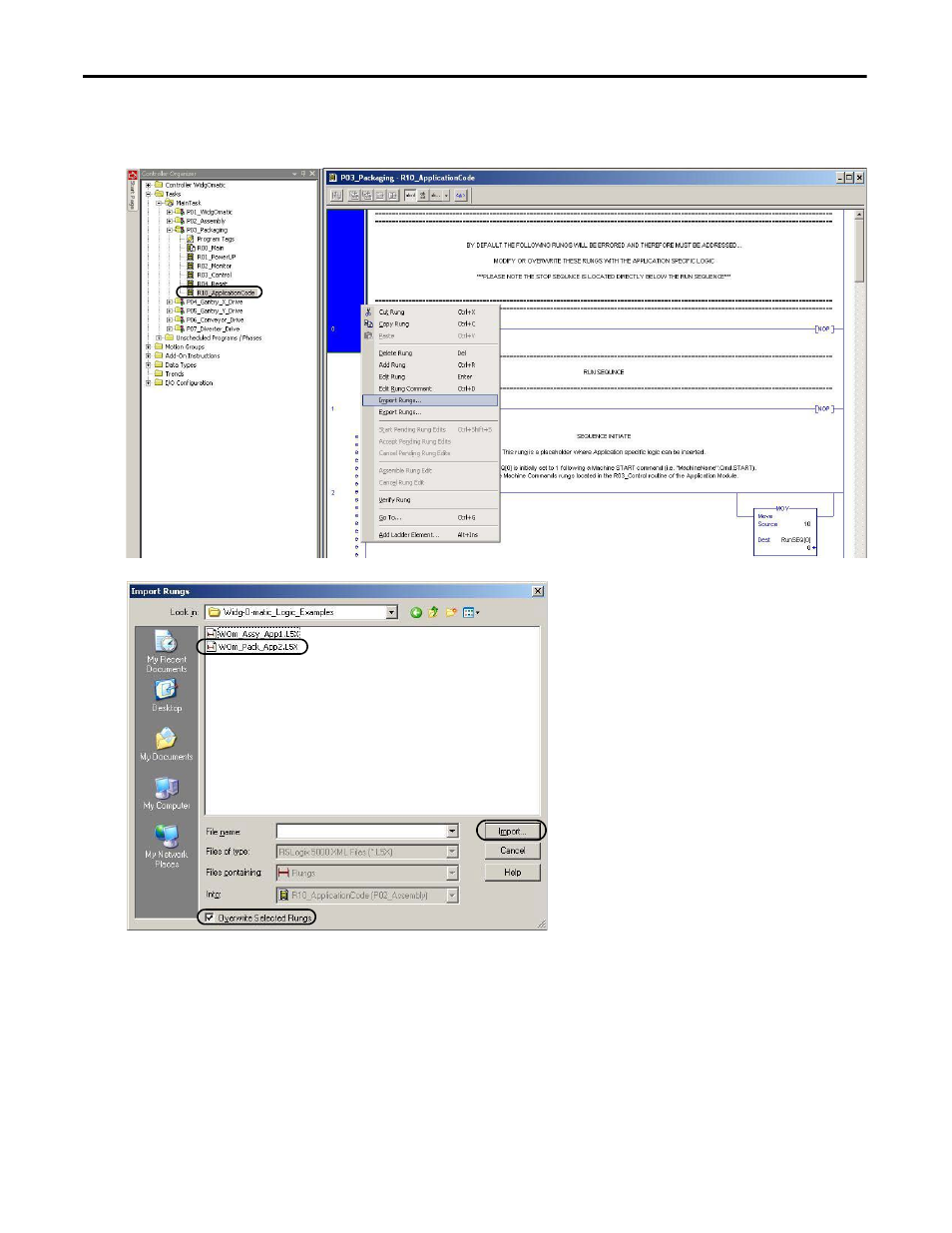Open the View menu icon in dialog

(471, 612)
